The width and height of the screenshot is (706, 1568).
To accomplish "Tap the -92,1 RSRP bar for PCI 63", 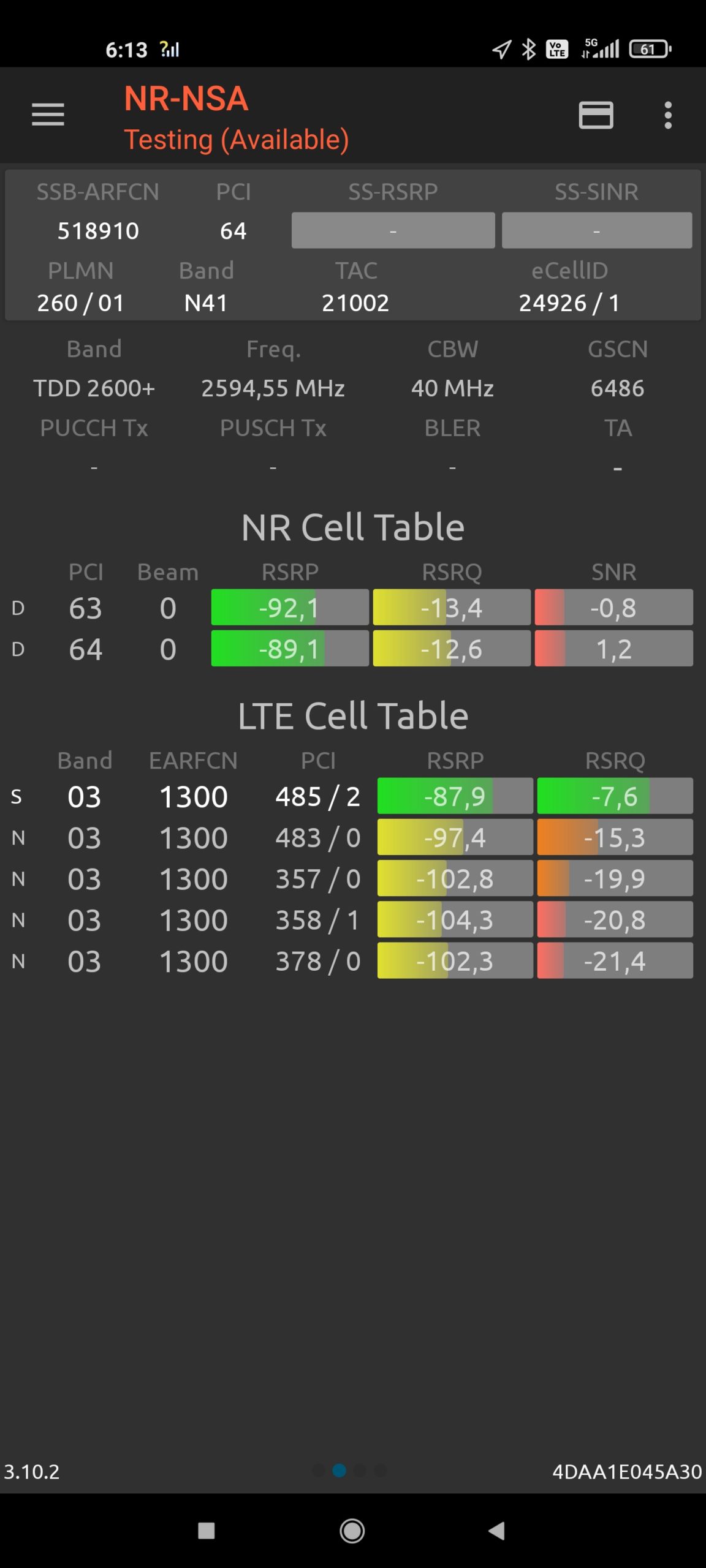I will click(x=289, y=608).
